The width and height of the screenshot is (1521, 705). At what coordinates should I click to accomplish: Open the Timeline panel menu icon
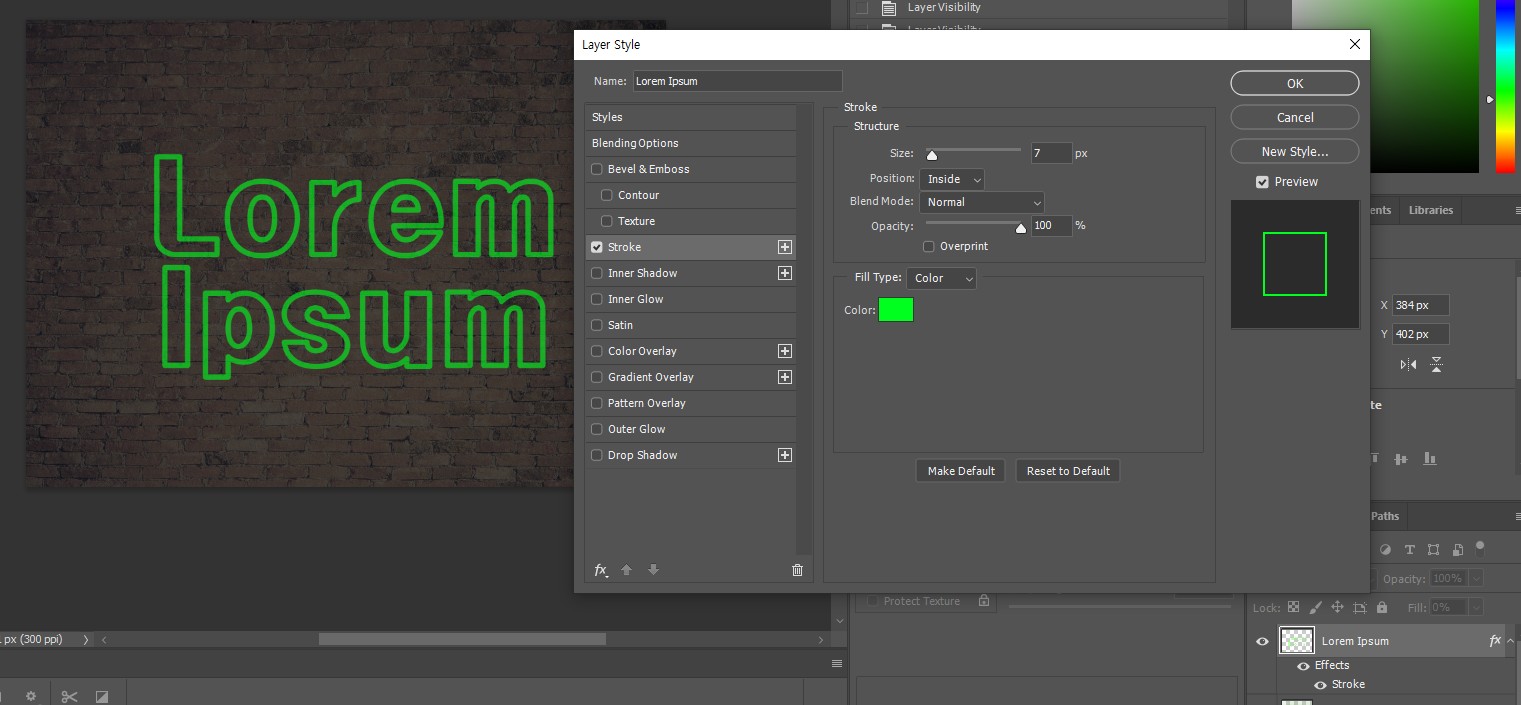pyautogui.click(x=837, y=664)
